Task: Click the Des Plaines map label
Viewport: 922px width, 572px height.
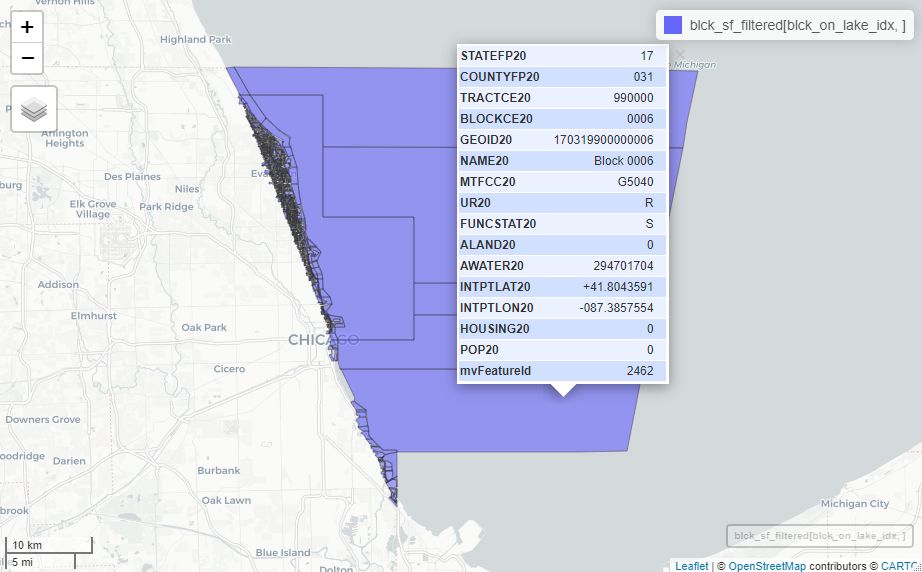Action: [x=132, y=176]
